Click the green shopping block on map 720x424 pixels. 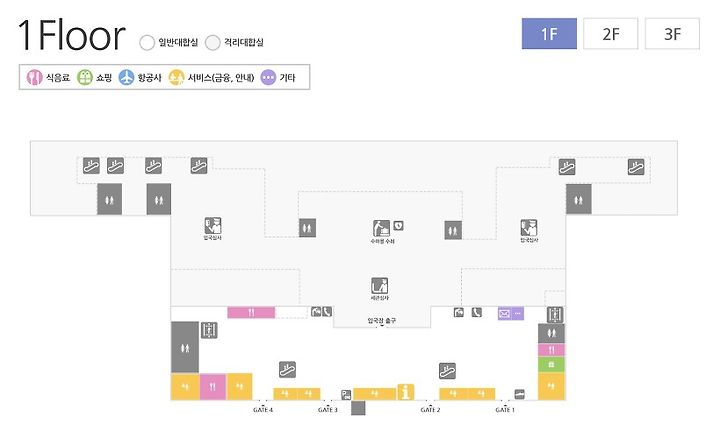click(551, 365)
